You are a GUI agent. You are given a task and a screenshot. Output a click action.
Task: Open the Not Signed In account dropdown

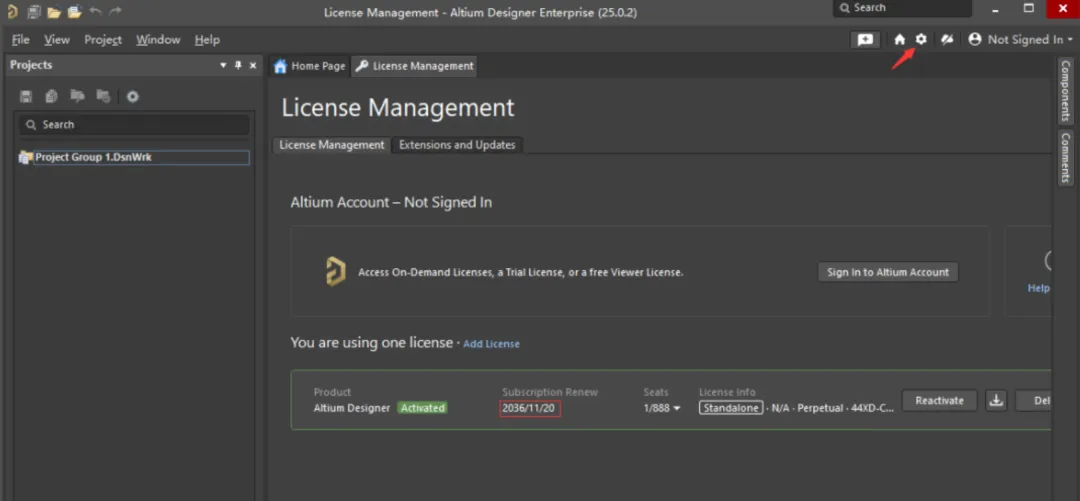tap(1021, 40)
